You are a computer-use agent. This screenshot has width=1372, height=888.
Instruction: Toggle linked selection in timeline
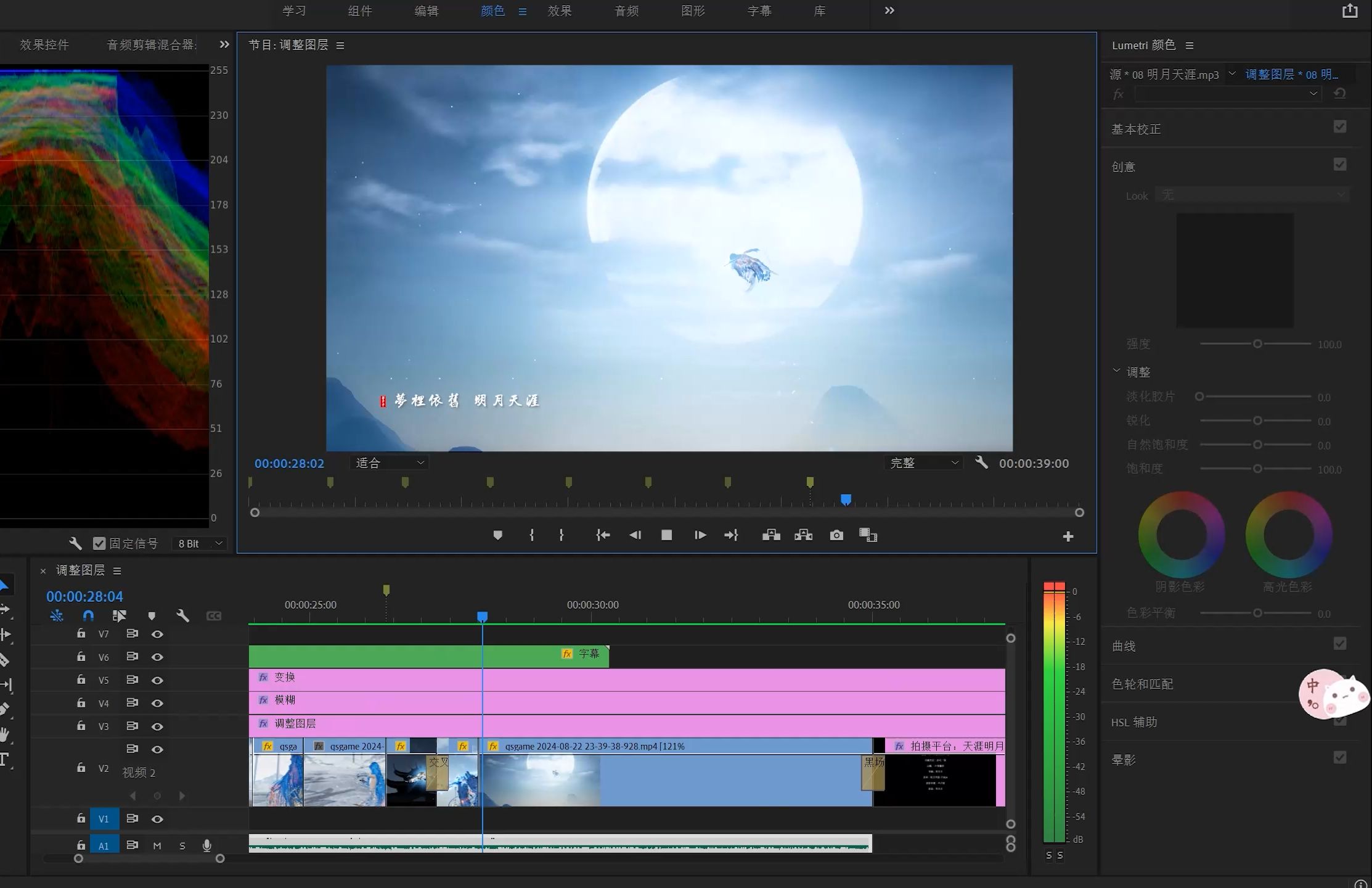tap(119, 615)
